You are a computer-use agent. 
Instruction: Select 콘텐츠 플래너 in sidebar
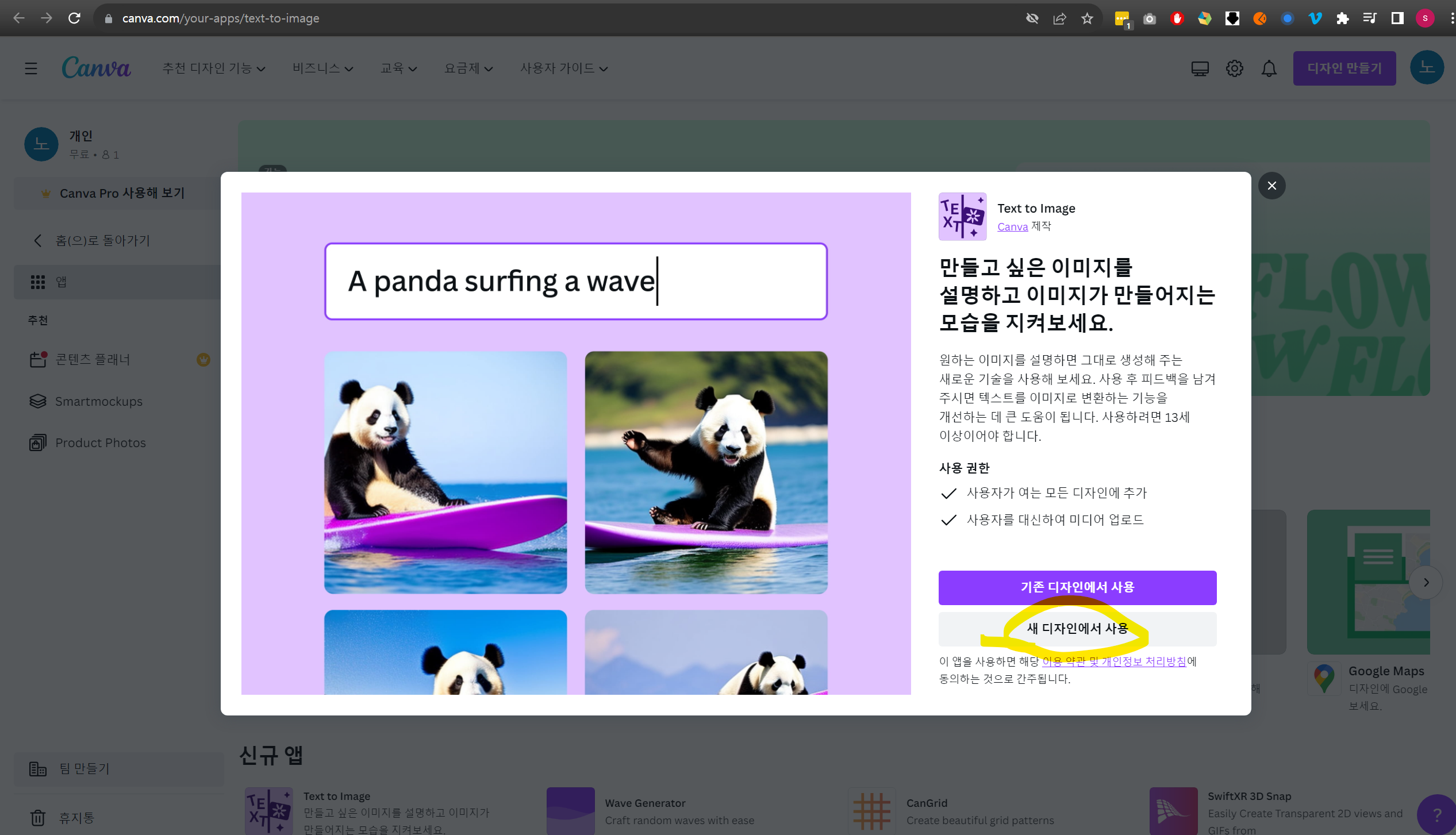93,359
